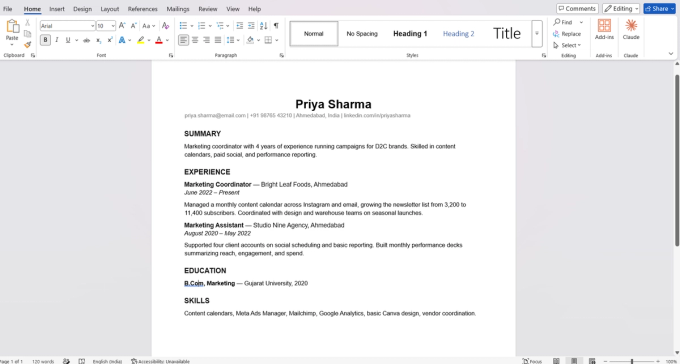Screen dimensions: 680x364
Task: Open Font dialog launcher
Action: click(x=171, y=56)
